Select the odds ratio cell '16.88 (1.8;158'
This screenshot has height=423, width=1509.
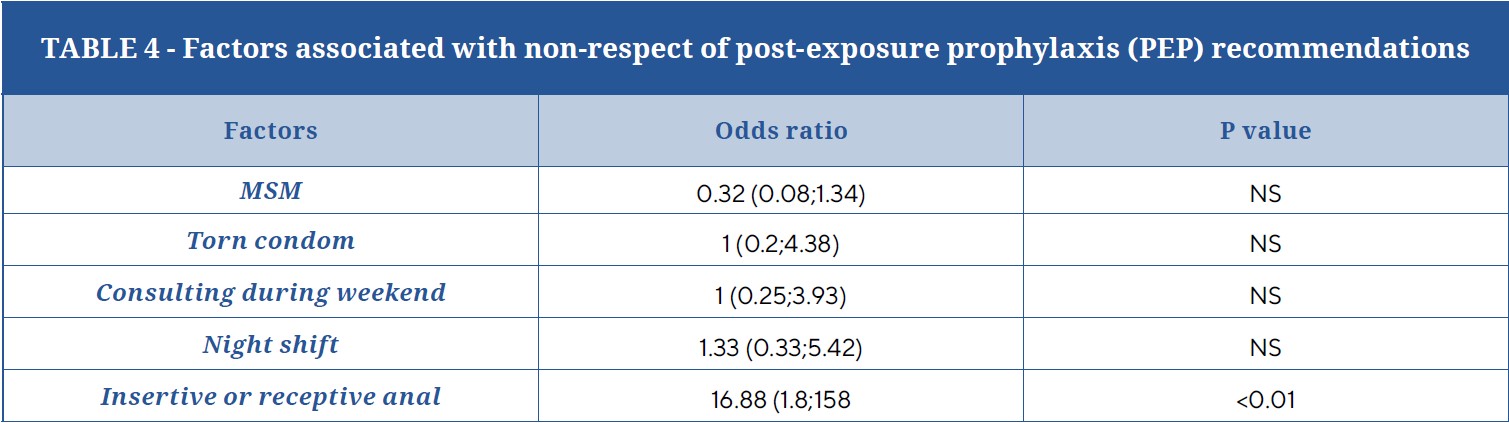(x=781, y=400)
